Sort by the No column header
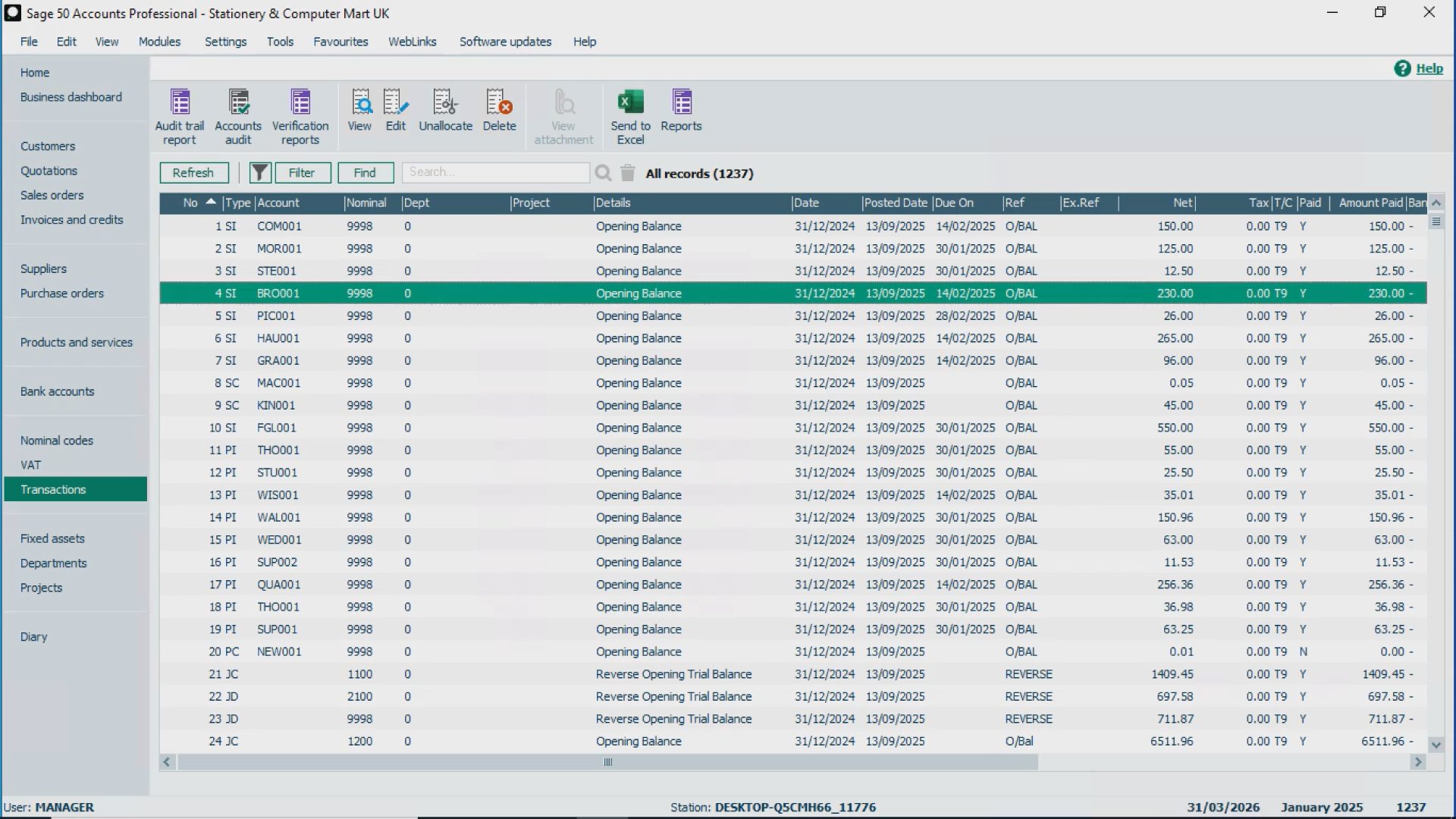This screenshot has width=1456, height=819. (x=190, y=202)
